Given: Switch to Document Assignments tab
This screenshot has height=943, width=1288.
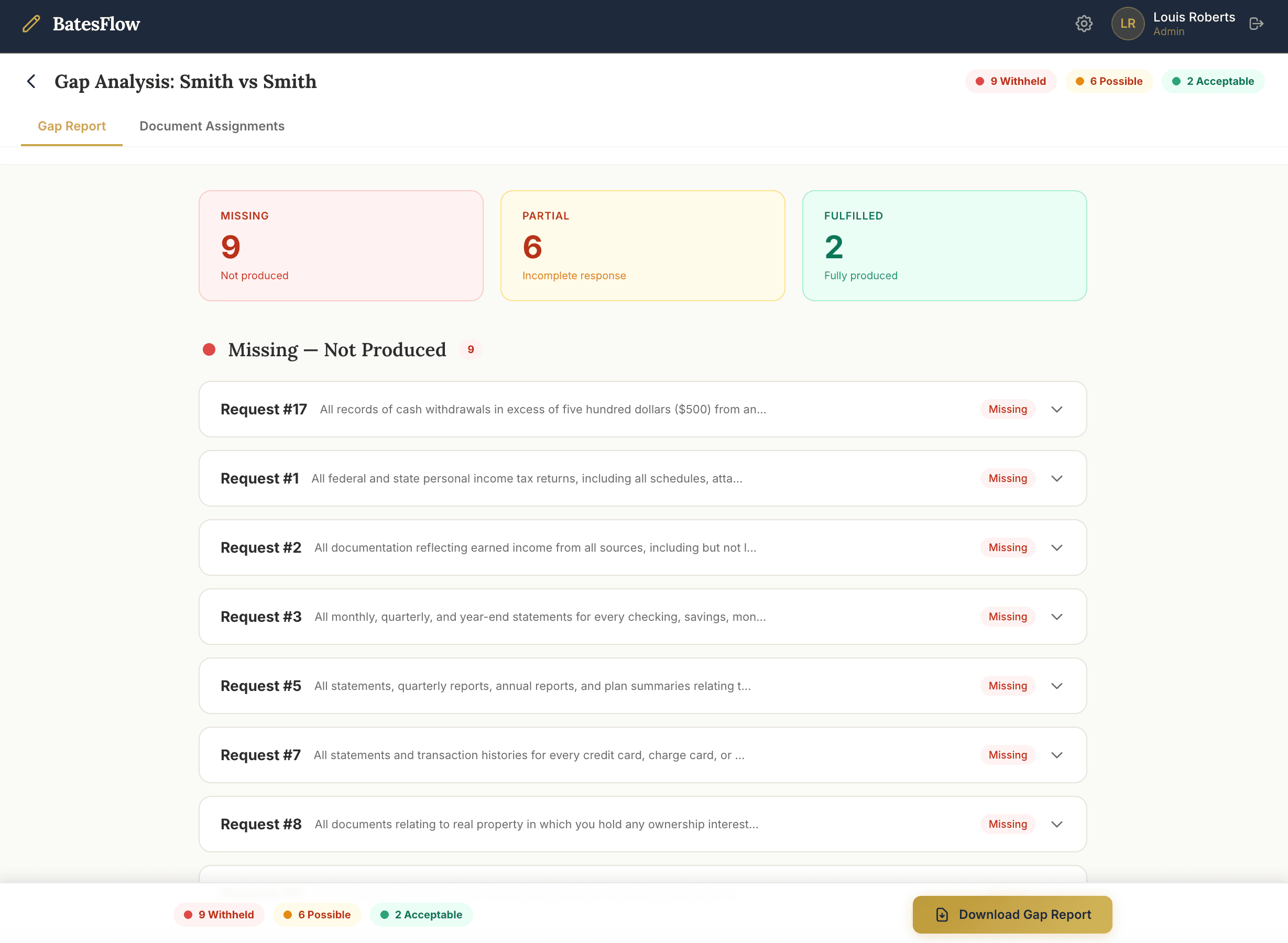Looking at the screenshot, I should pos(212,126).
